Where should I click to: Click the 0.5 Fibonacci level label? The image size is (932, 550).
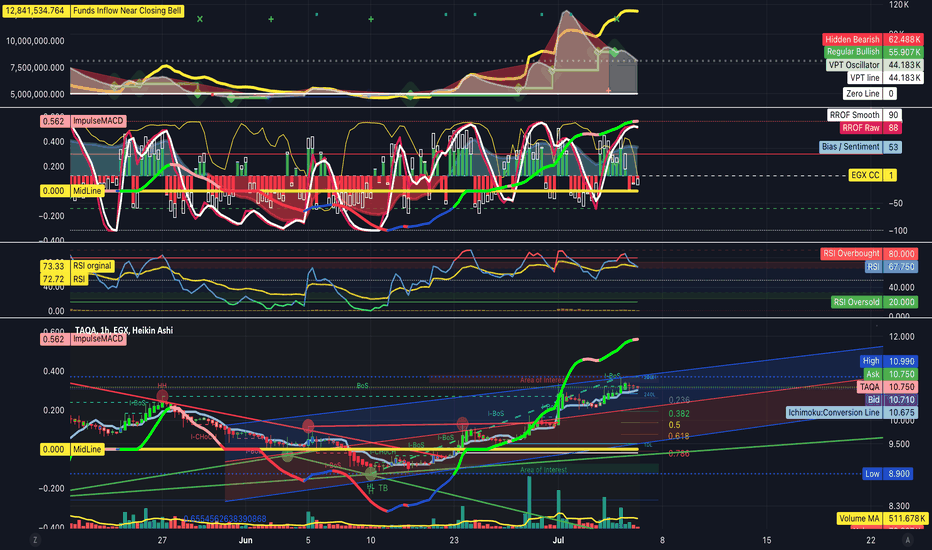[674, 425]
